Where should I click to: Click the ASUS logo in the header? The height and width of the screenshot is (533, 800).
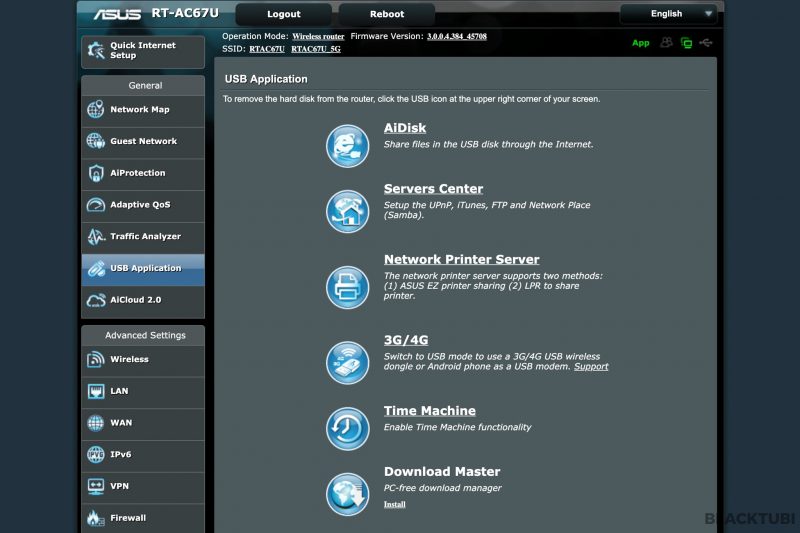[117, 14]
